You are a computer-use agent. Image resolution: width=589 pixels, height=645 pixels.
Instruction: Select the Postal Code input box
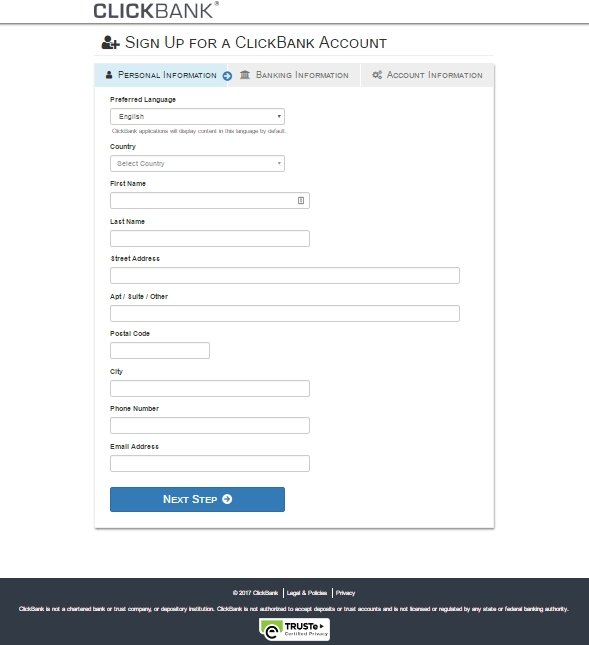tap(160, 350)
